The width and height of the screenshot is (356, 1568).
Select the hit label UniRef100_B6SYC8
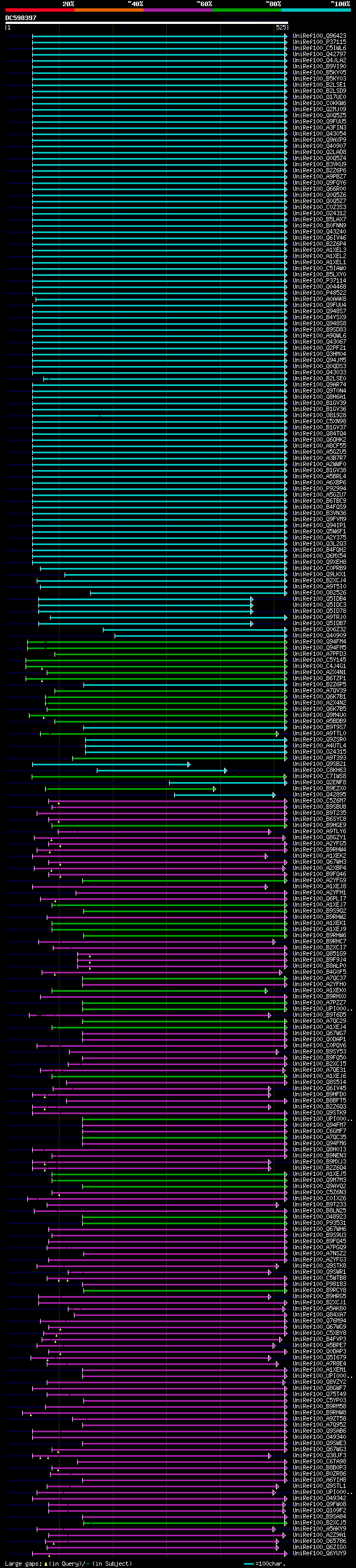[x=319, y=819]
